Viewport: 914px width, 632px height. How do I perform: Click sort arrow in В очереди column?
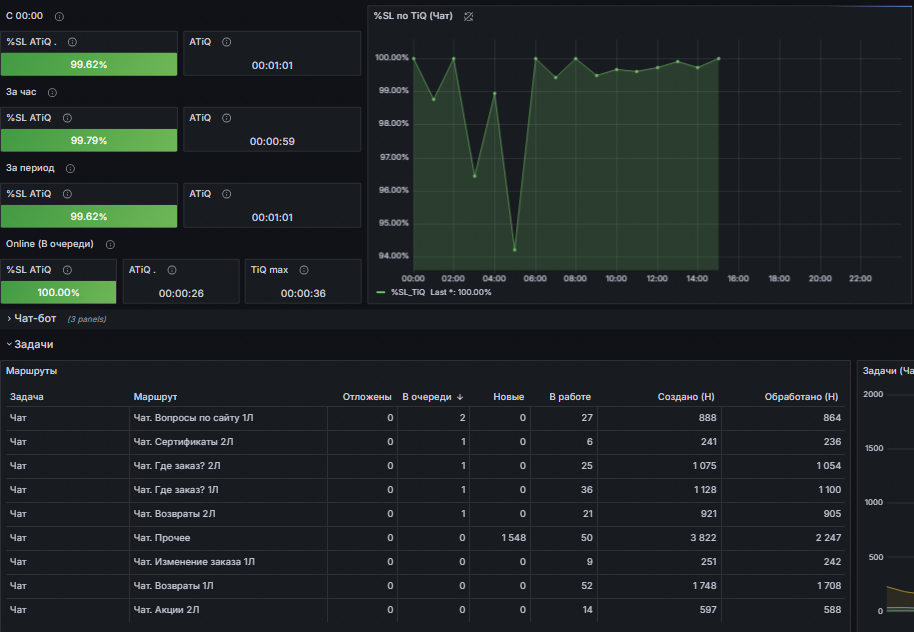tap(460, 397)
